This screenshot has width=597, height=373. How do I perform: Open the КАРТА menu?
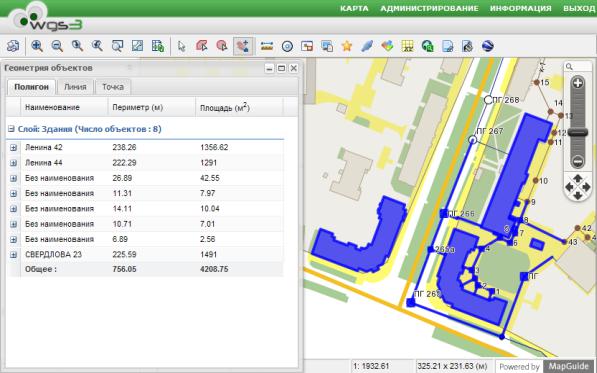354,8
